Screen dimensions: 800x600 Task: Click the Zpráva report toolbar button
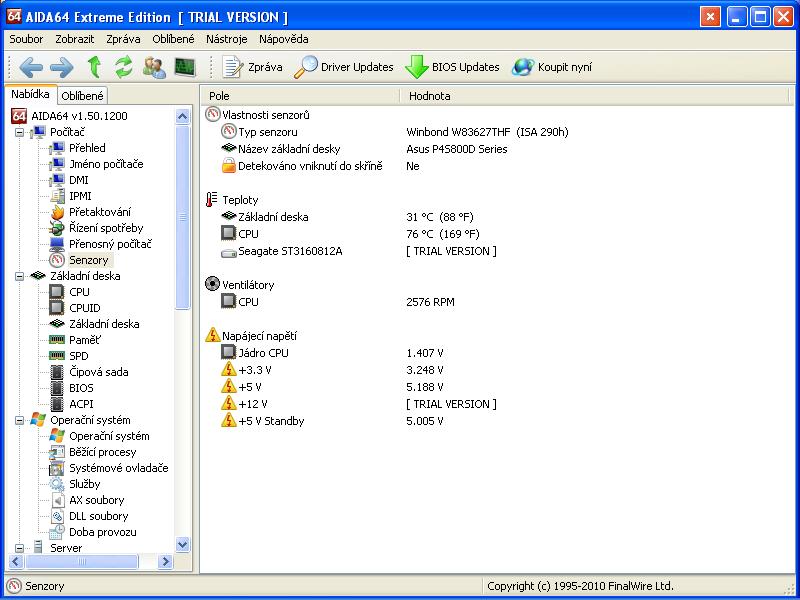(252, 67)
